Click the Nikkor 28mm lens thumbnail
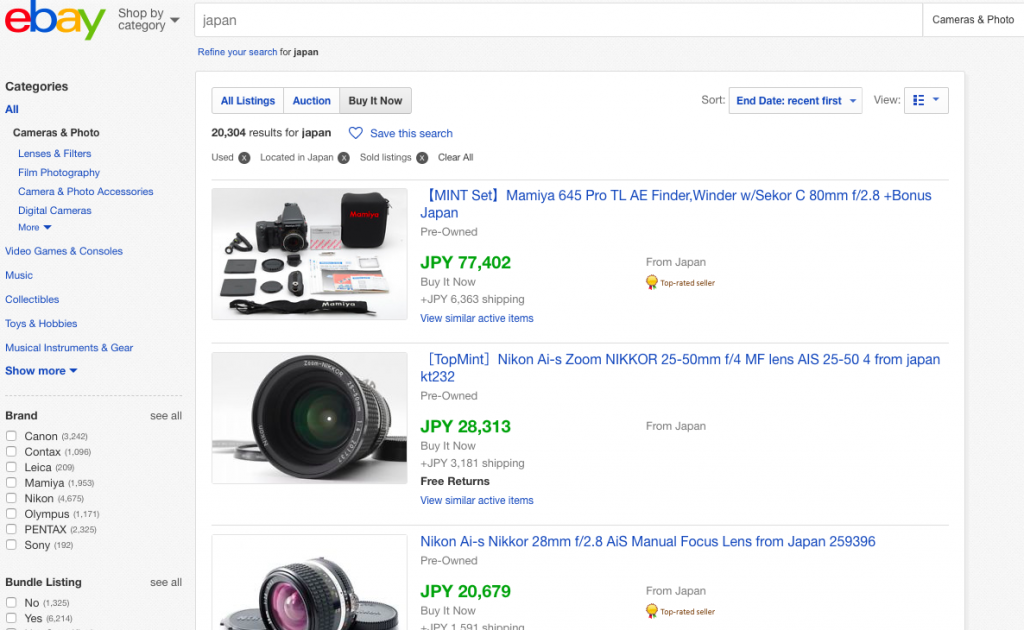Image resolution: width=1024 pixels, height=630 pixels. (x=310, y=582)
